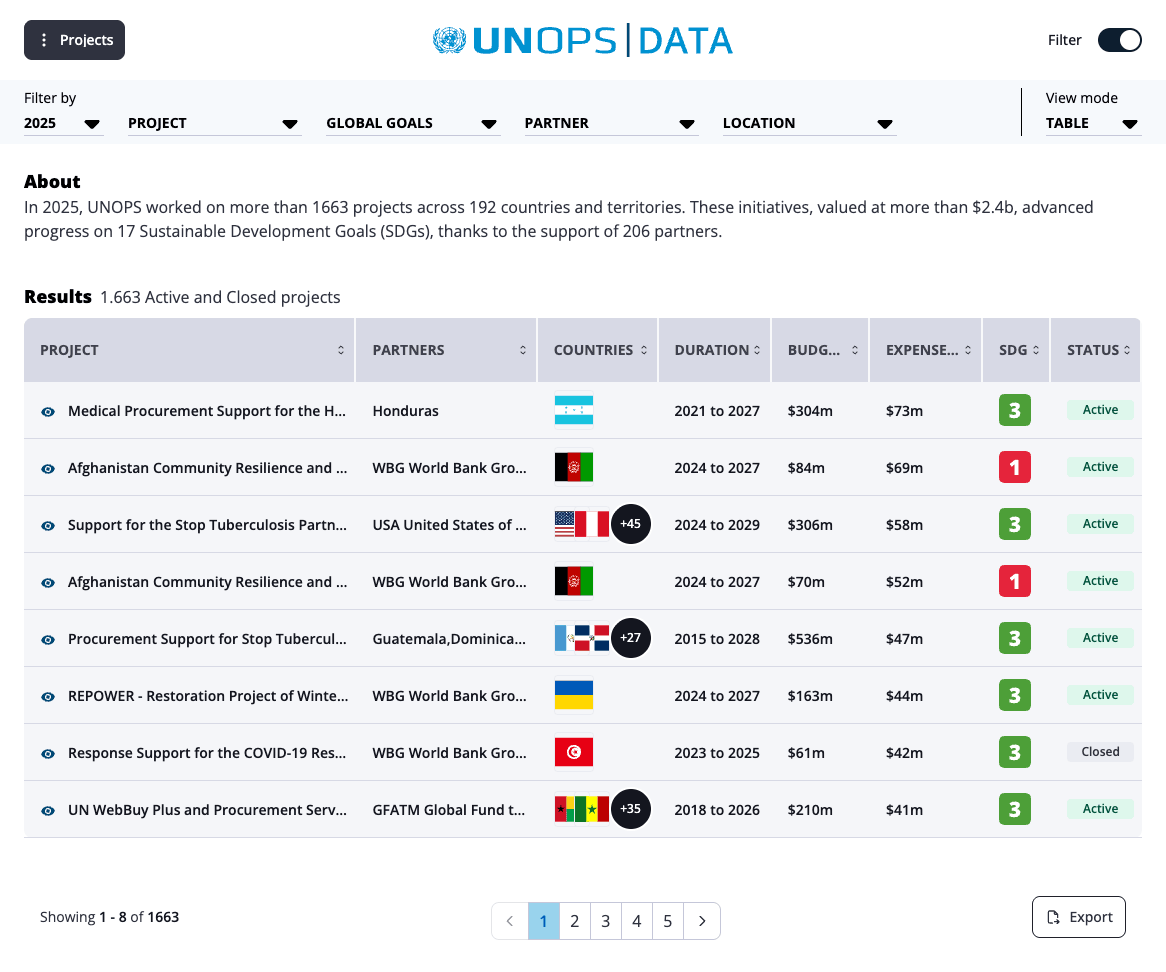
Task: Click eye icon for Procurement Support Stop Tubercul row
Action: click(x=48, y=640)
